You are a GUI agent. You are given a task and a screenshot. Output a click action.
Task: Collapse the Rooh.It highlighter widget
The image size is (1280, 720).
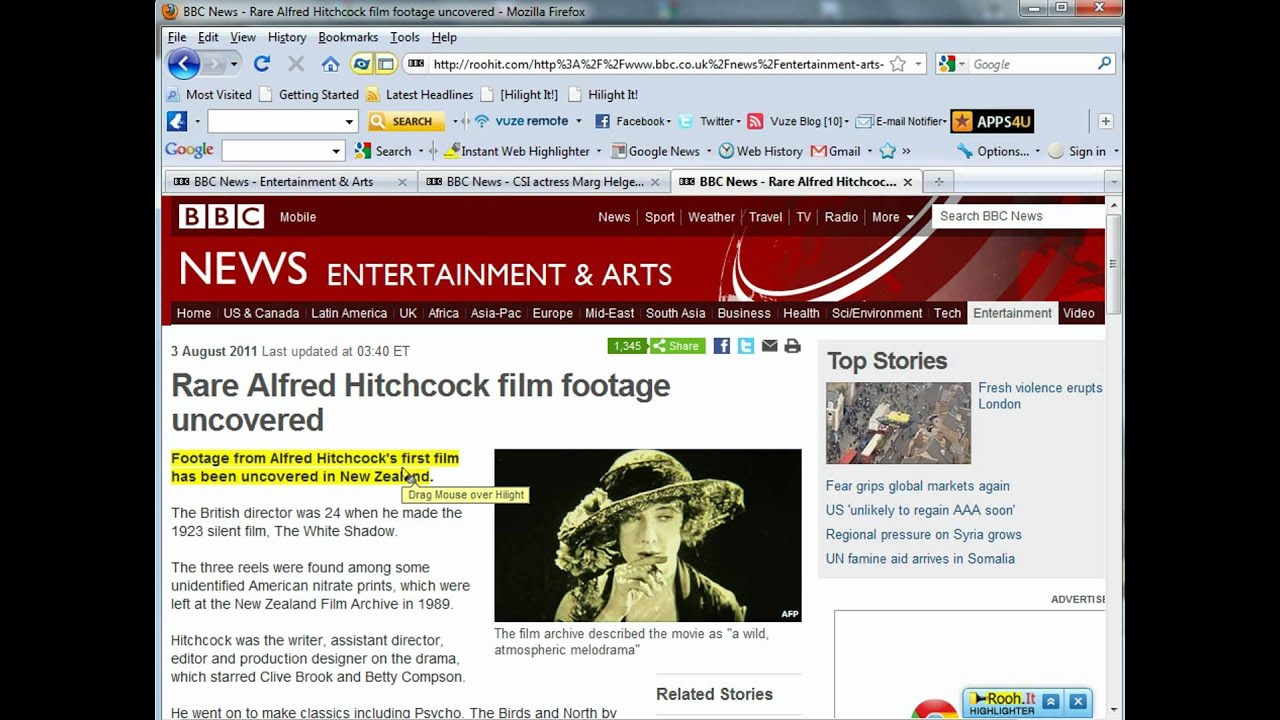point(1051,702)
